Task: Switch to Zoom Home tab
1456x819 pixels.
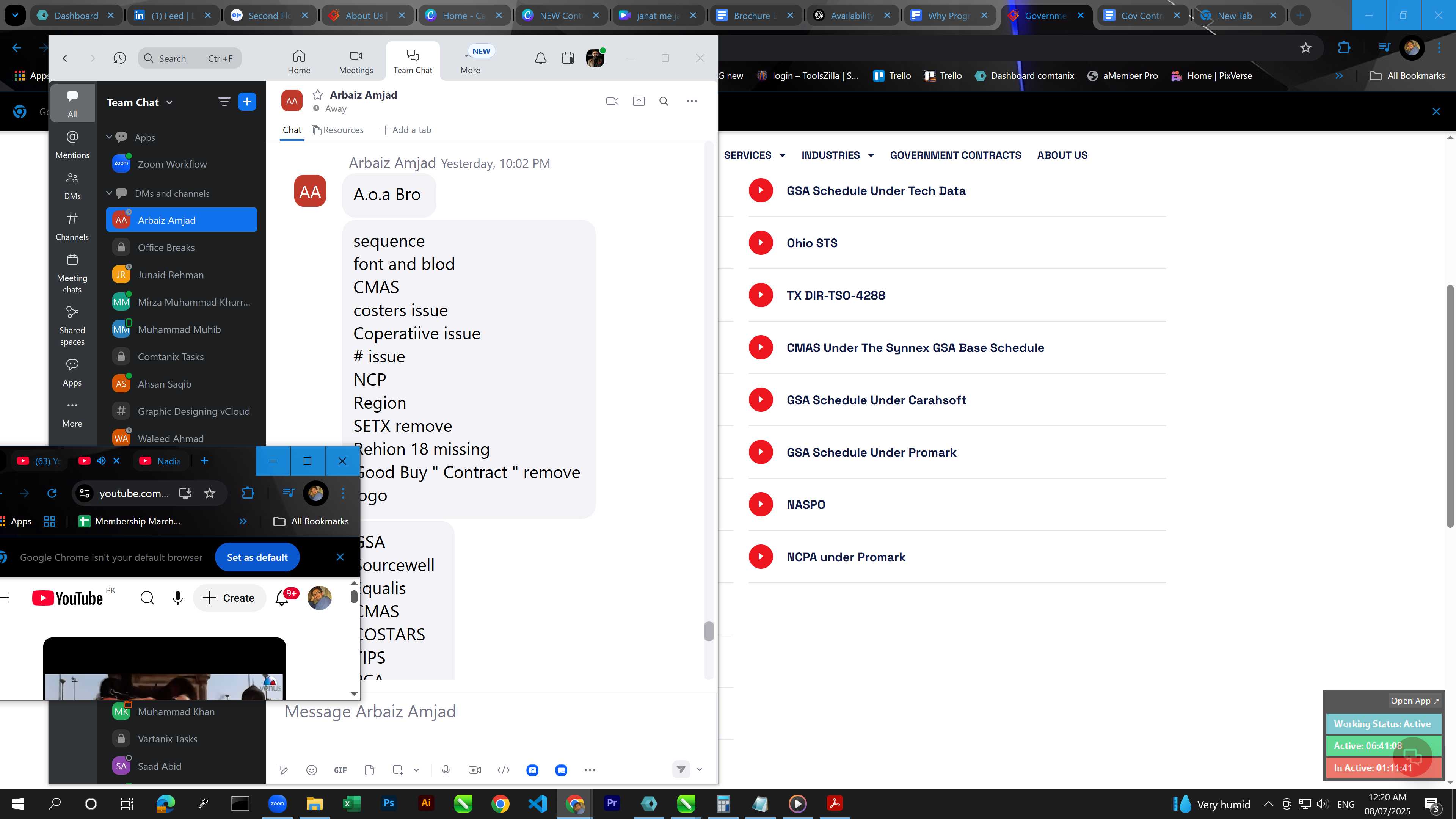Action: coord(299,61)
